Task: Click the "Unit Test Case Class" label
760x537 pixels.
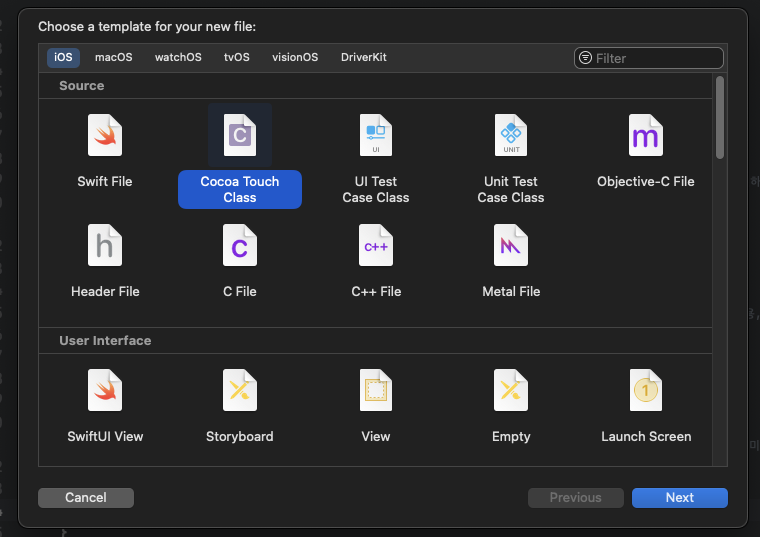Action: tap(511, 190)
